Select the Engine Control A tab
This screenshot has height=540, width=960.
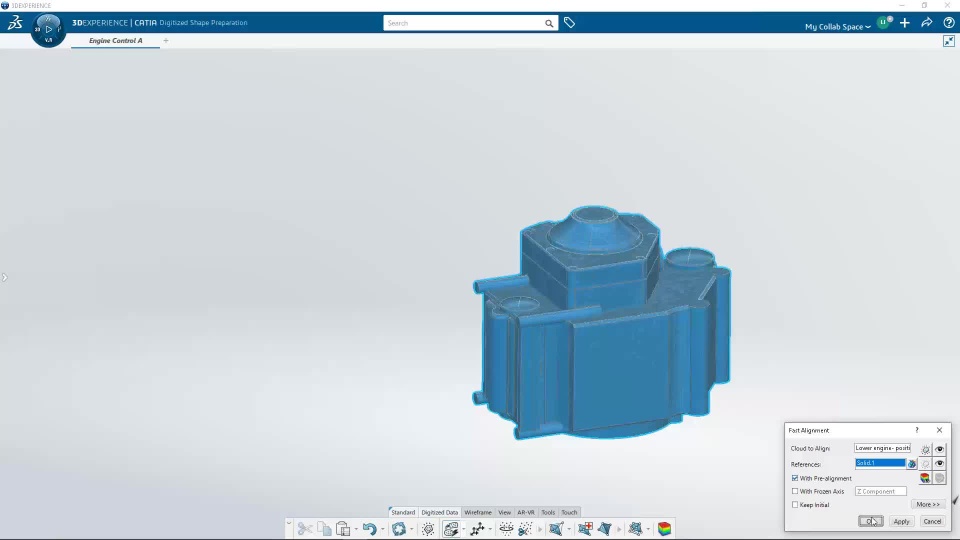click(x=116, y=40)
